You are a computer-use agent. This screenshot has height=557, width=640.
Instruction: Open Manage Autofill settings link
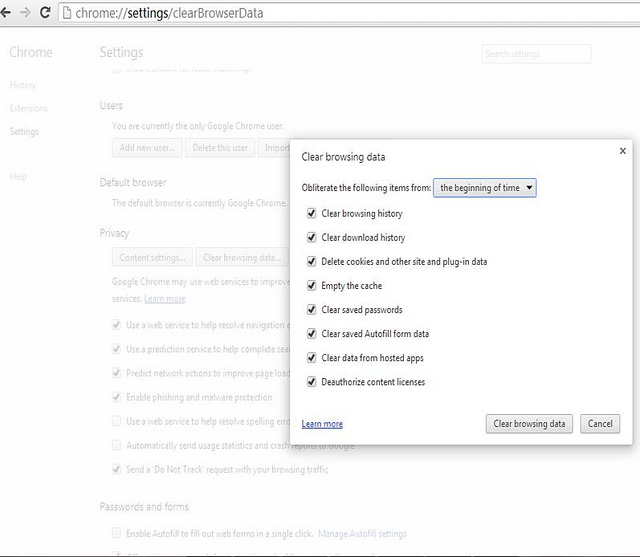pyautogui.click(x=362, y=534)
